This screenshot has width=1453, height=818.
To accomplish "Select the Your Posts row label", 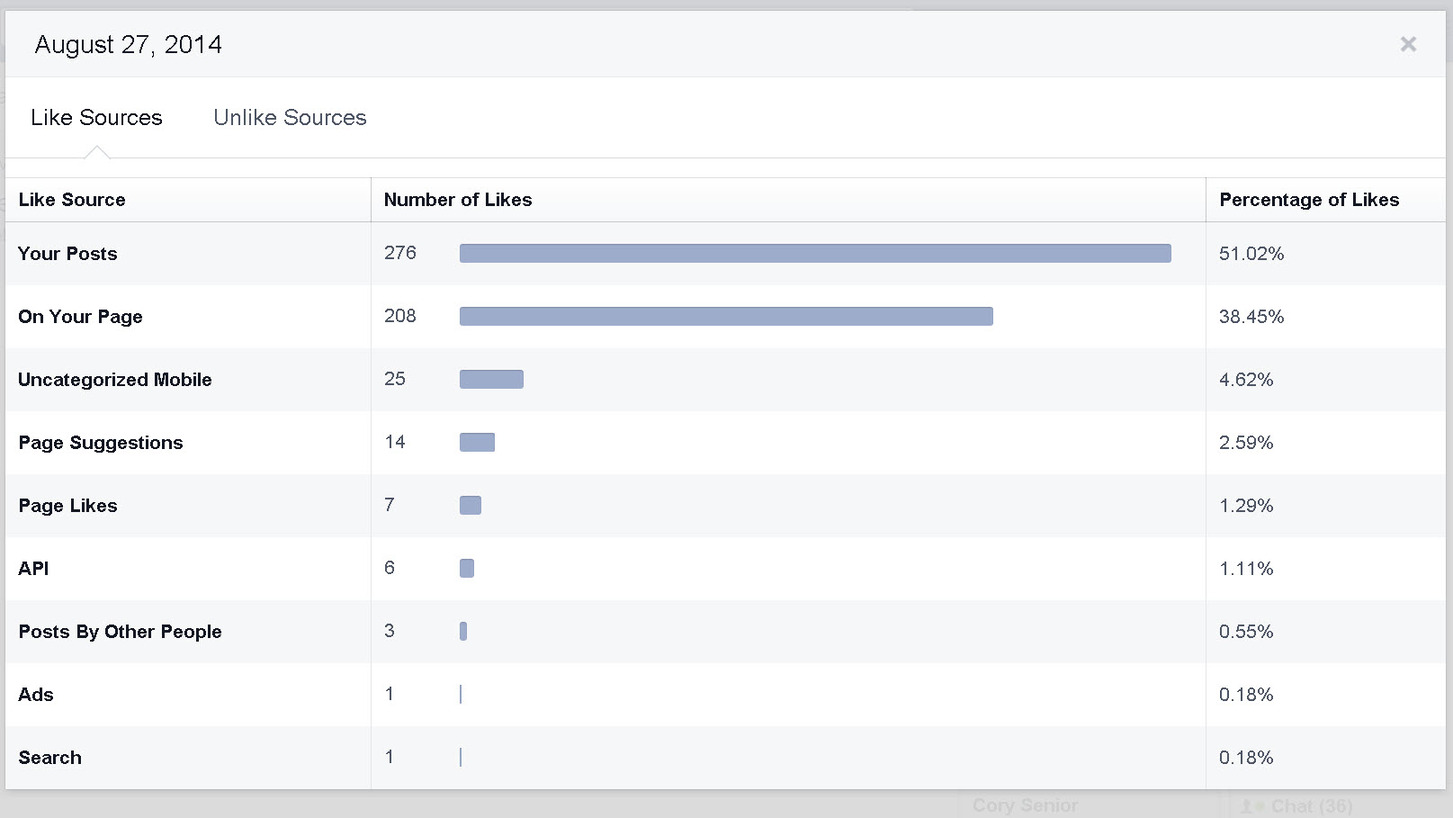I will (67, 253).
